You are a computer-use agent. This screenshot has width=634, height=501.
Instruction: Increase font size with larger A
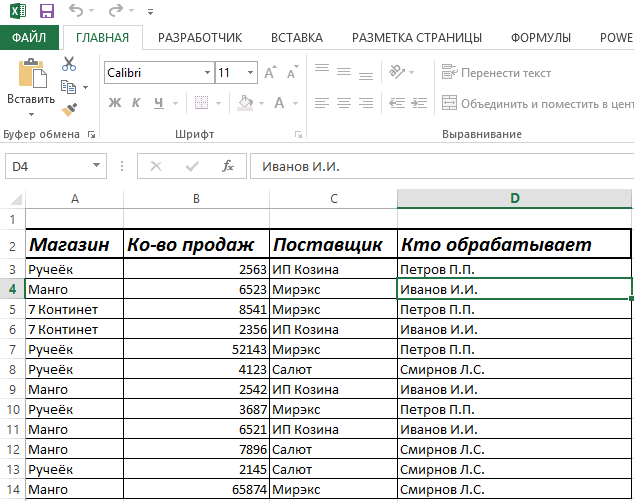(x=271, y=72)
